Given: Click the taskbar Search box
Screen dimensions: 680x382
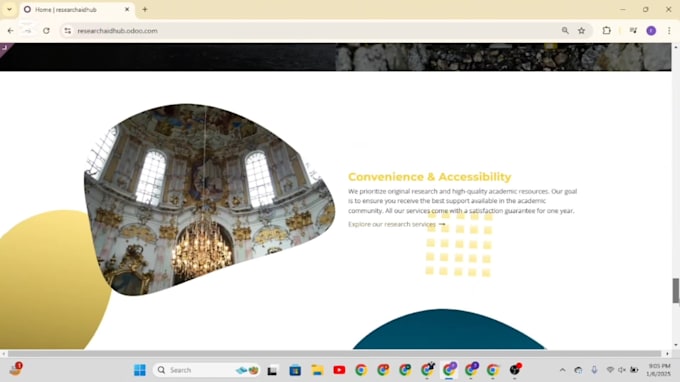Looking at the screenshot, I should [x=206, y=370].
